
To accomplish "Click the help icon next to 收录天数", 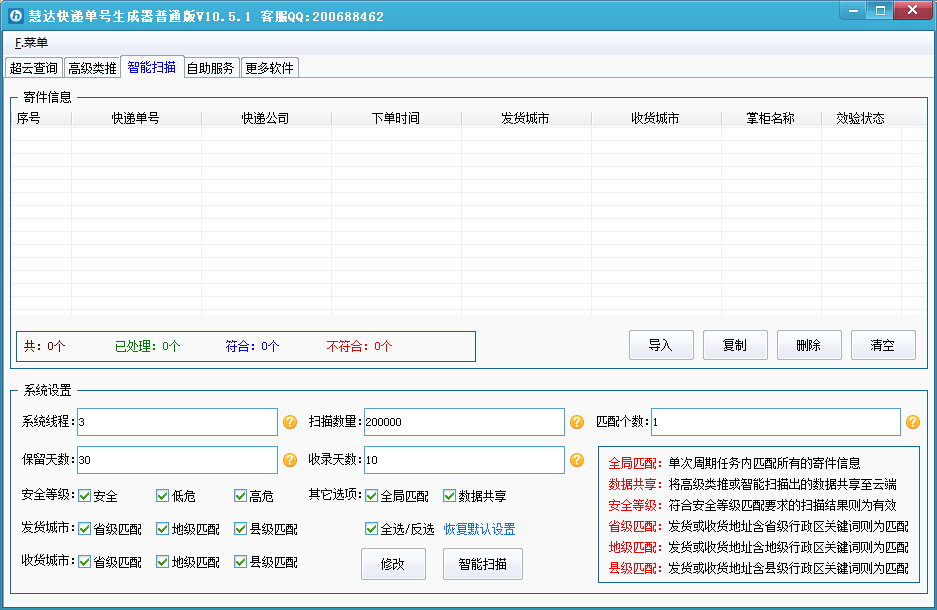I will coord(576,459).
